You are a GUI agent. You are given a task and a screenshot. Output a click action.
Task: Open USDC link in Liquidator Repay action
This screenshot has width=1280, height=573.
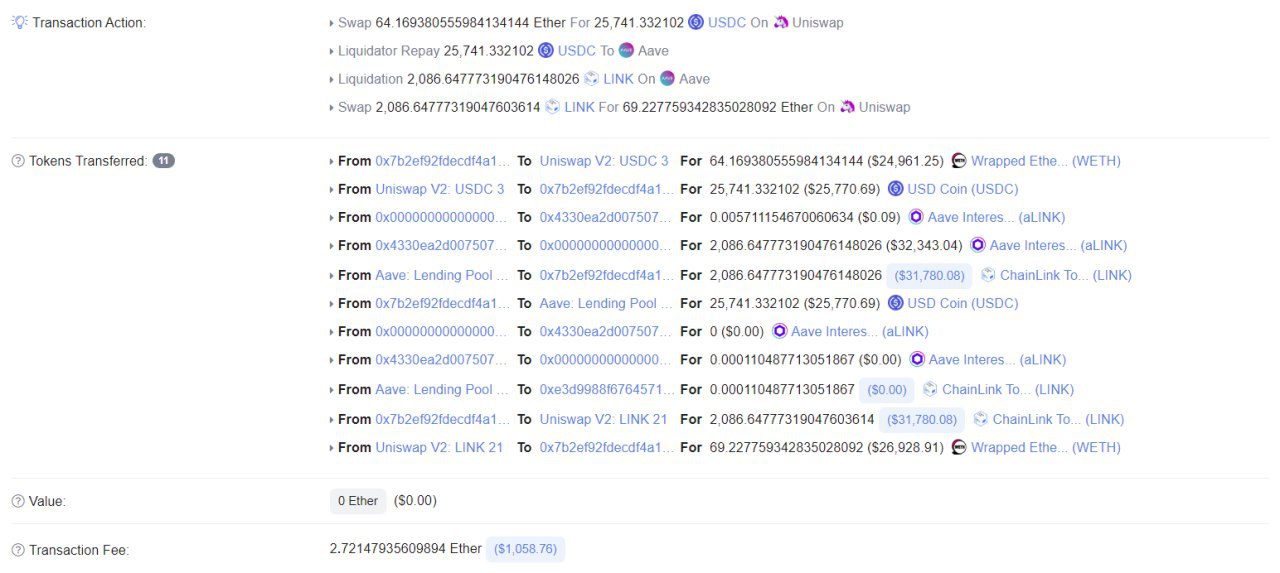(x=577, y=50)
